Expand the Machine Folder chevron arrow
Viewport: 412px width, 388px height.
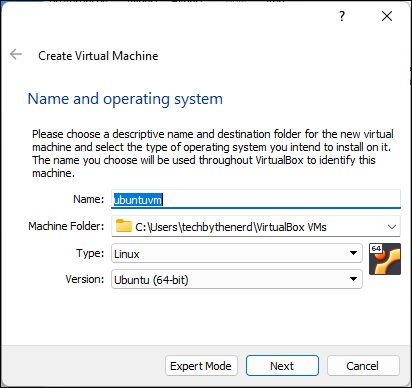pyautogui.click(x=392, y=227)
